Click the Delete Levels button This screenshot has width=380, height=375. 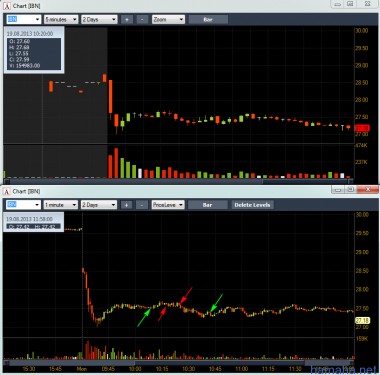[252, 205]
